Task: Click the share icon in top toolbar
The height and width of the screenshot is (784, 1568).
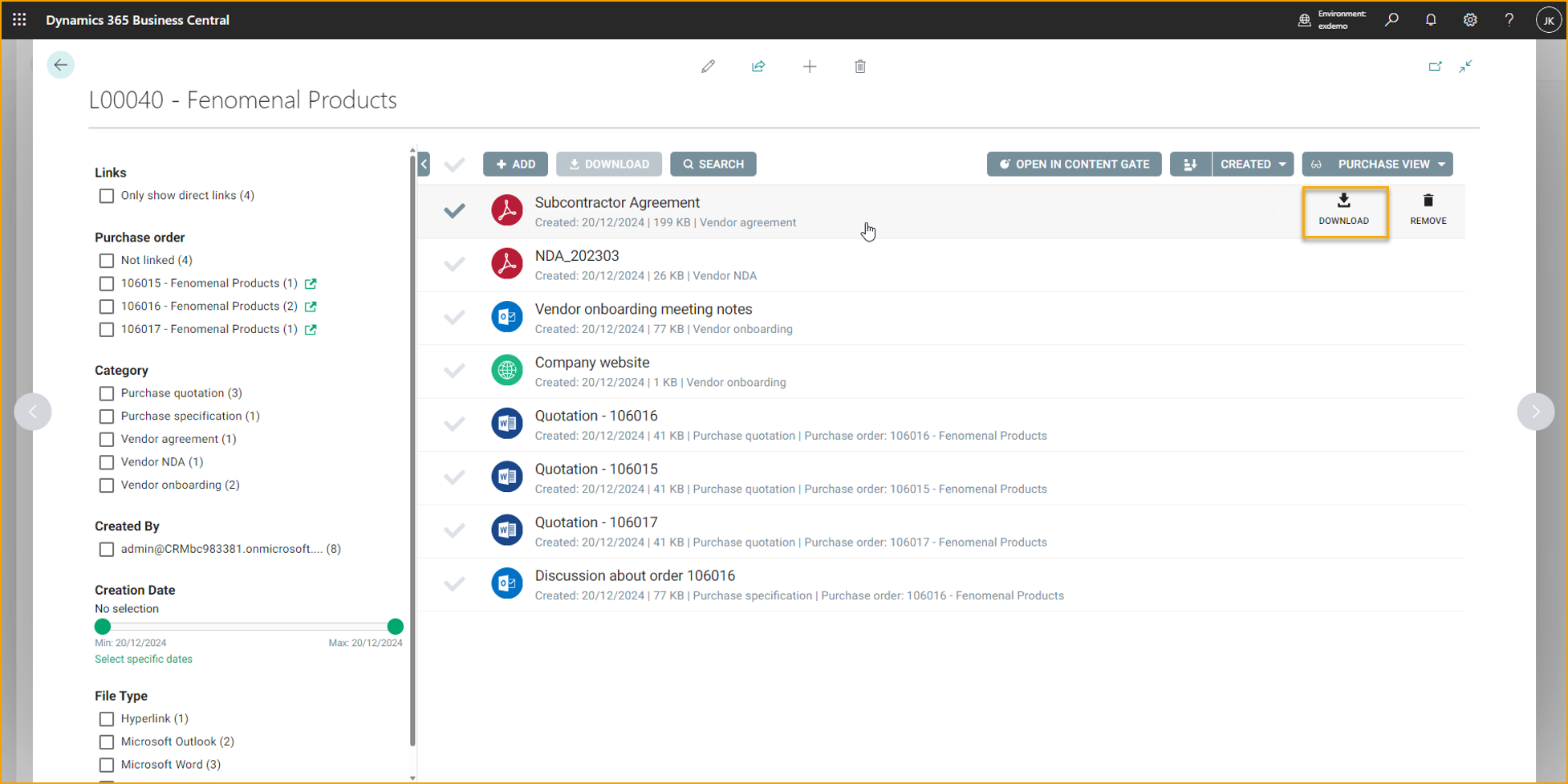Action: [758, 67]
